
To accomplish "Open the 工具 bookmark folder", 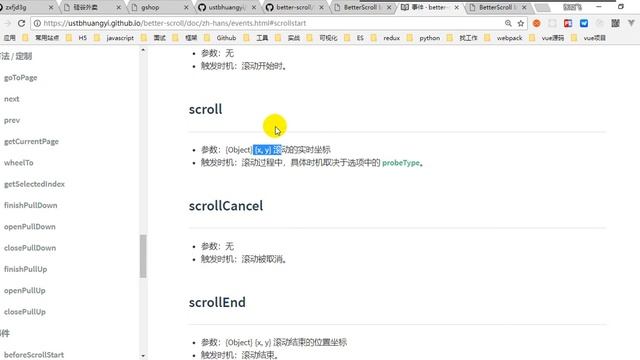I will (257, 38).
